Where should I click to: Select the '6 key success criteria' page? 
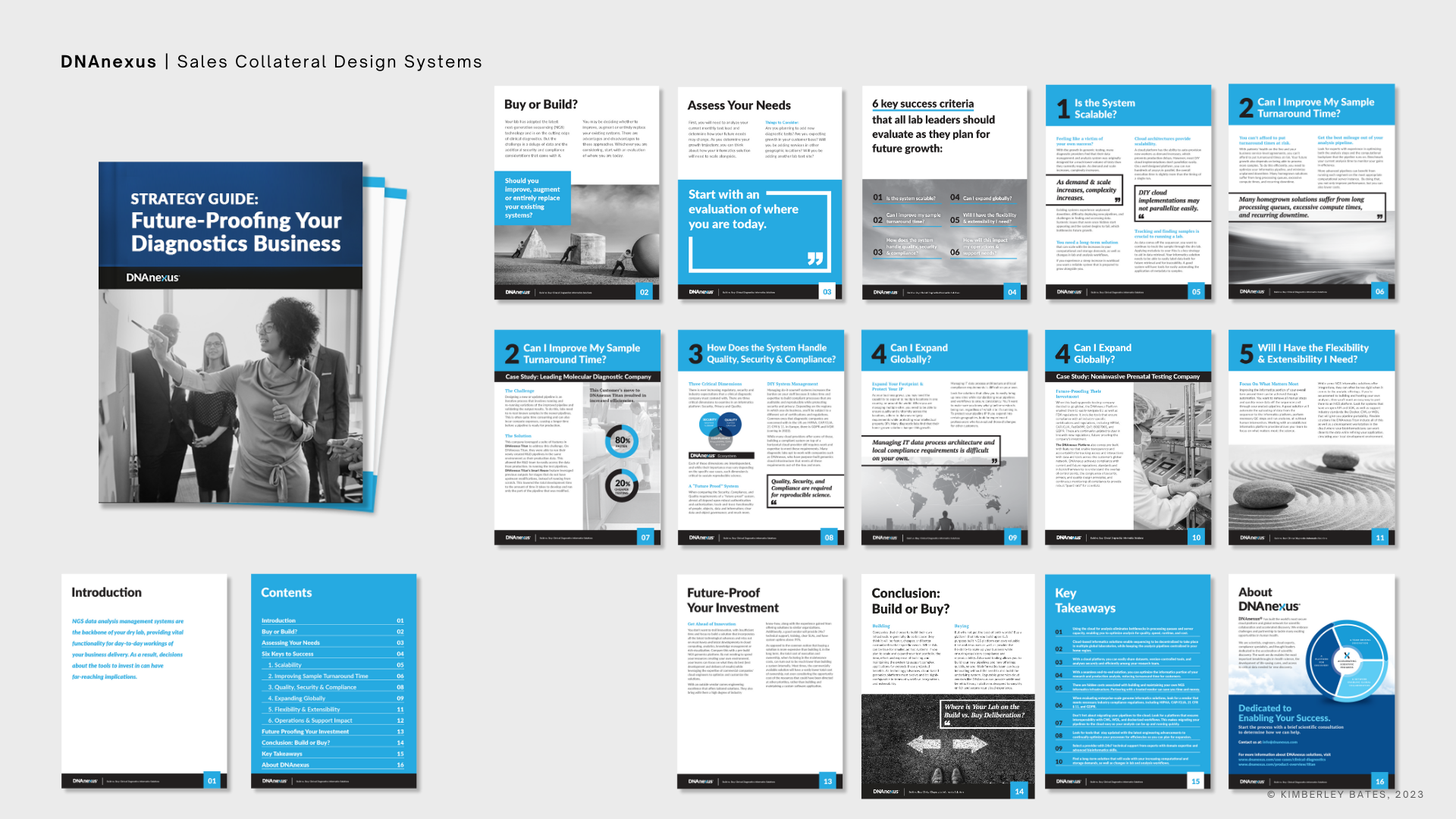pos(945,193)
